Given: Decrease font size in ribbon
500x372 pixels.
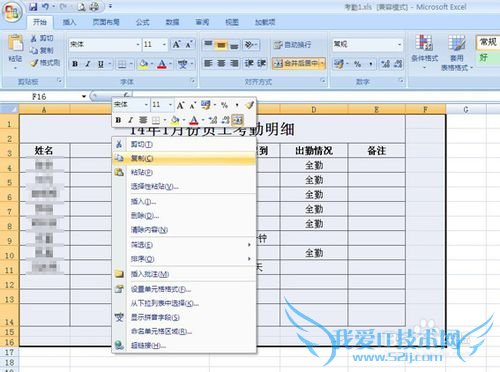Looking at the screenshot, I should (189, 44).
